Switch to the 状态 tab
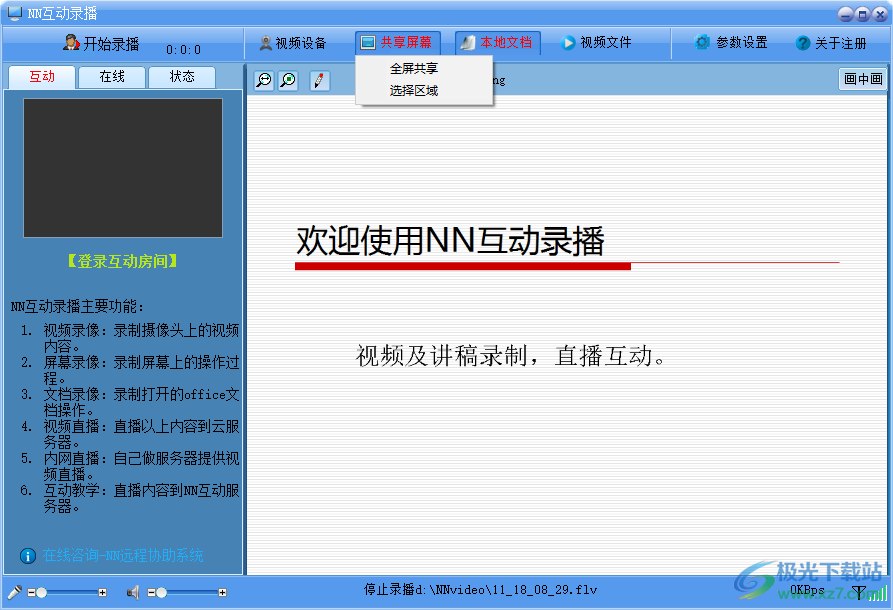893x610 pixels. [182, 77]
